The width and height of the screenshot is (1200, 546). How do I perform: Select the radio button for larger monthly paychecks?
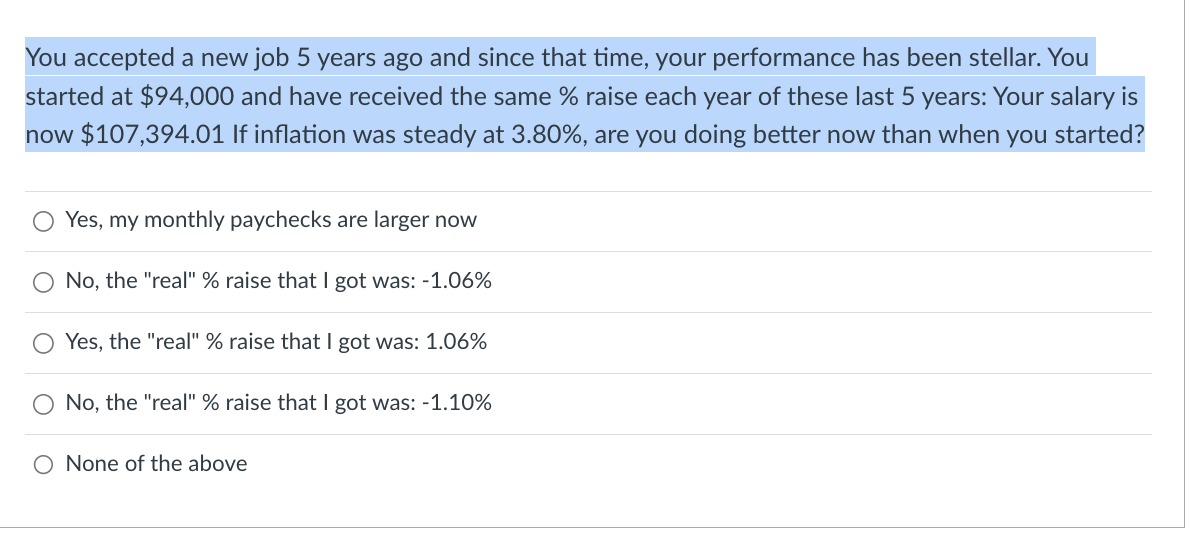(42, 221)
